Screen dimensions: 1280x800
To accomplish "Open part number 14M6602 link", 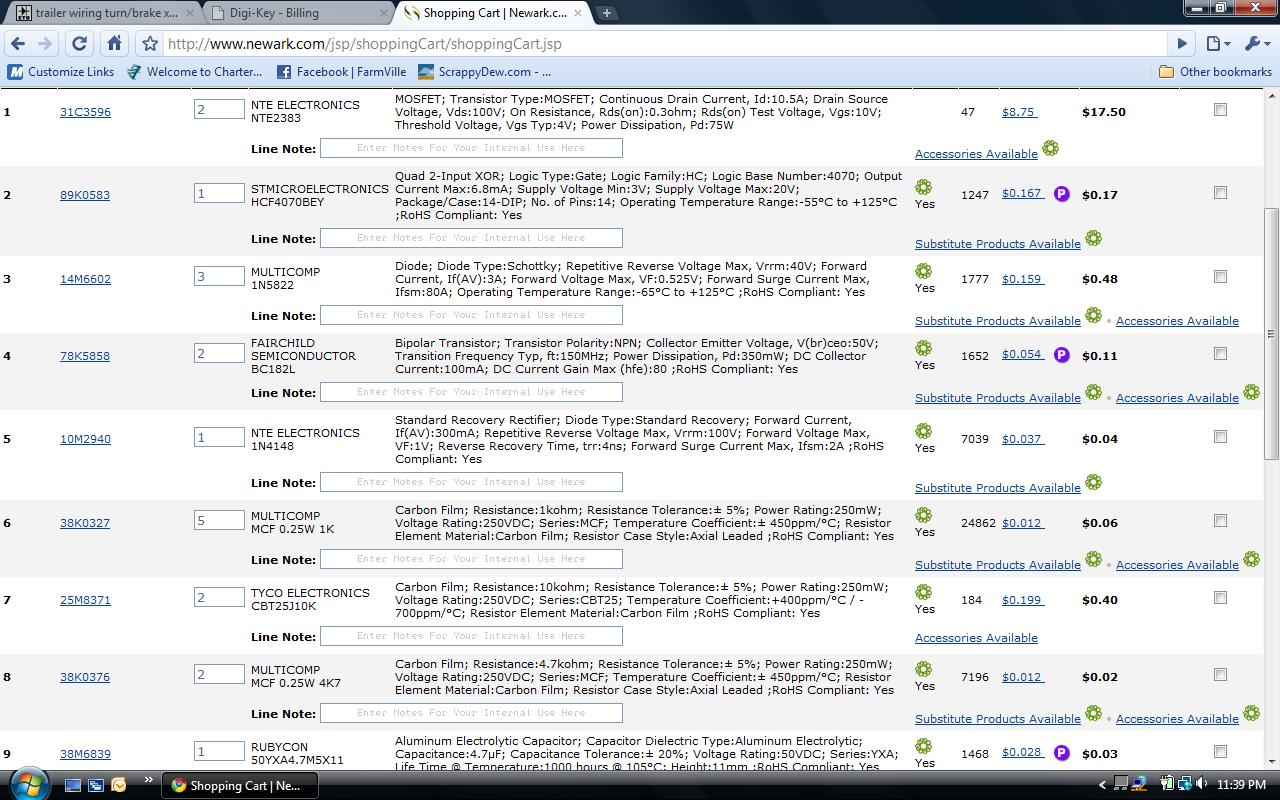I will coord(85,279).
